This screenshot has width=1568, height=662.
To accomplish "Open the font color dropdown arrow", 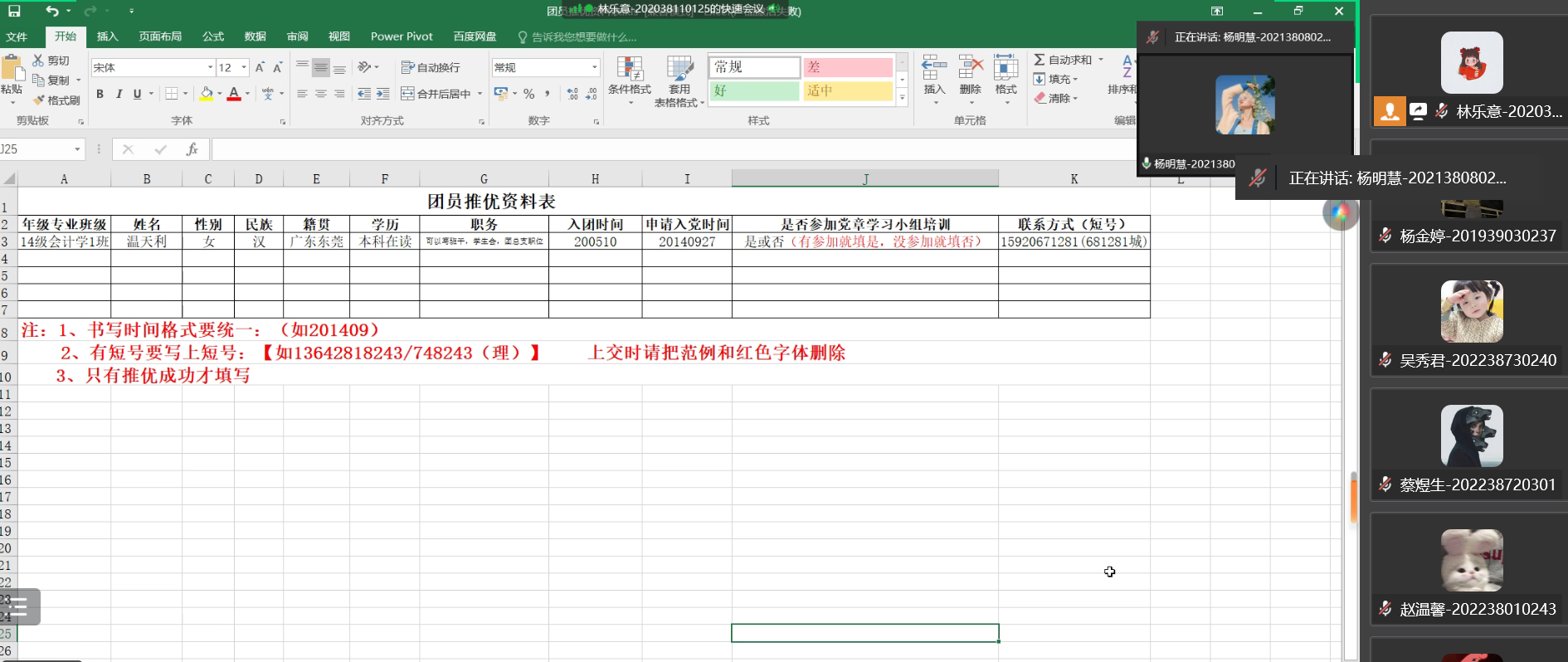I will pyautogui.click(x=247, y=94).
